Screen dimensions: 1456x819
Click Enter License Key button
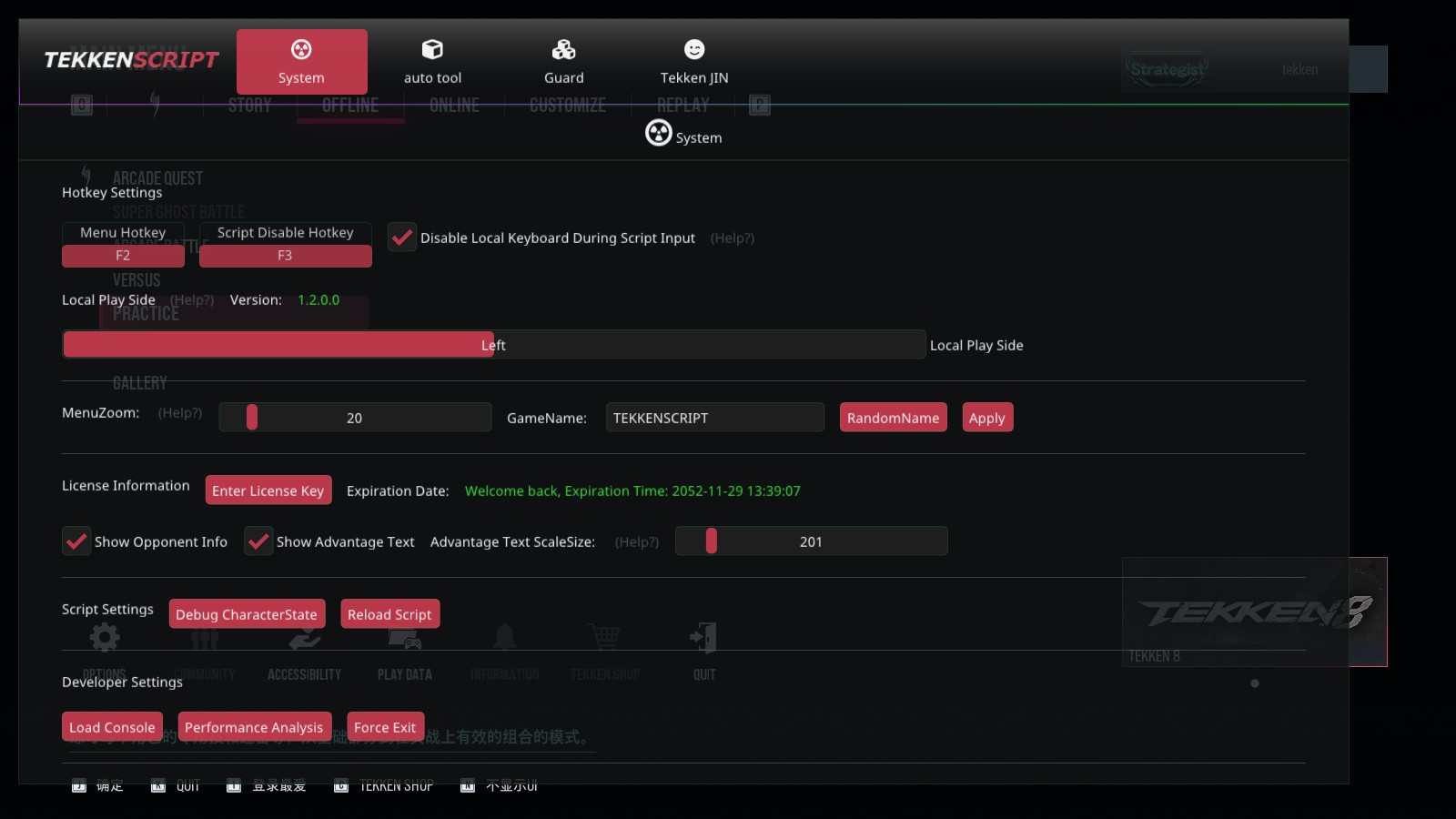(268, 490)
